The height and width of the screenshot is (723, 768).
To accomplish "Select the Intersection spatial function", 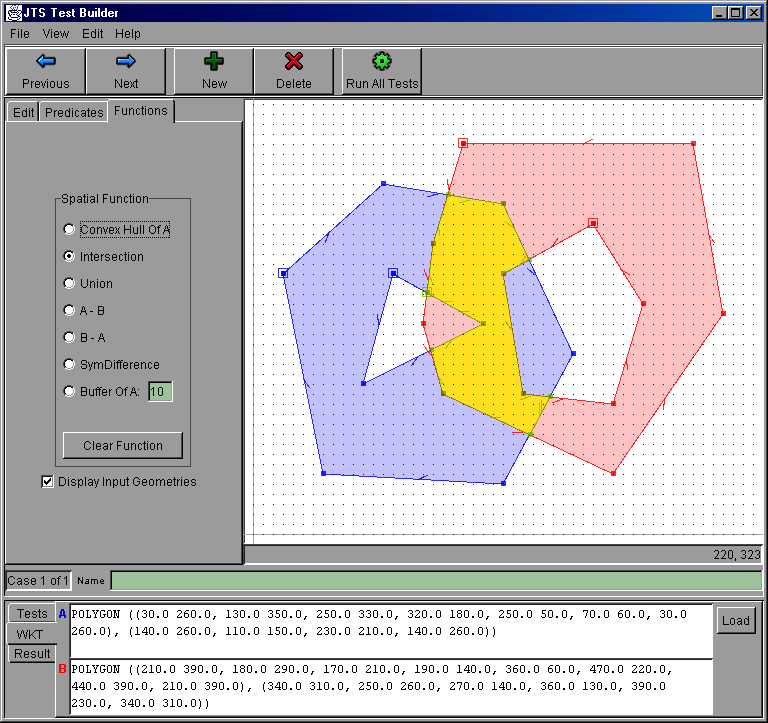I will pos(69,256).
